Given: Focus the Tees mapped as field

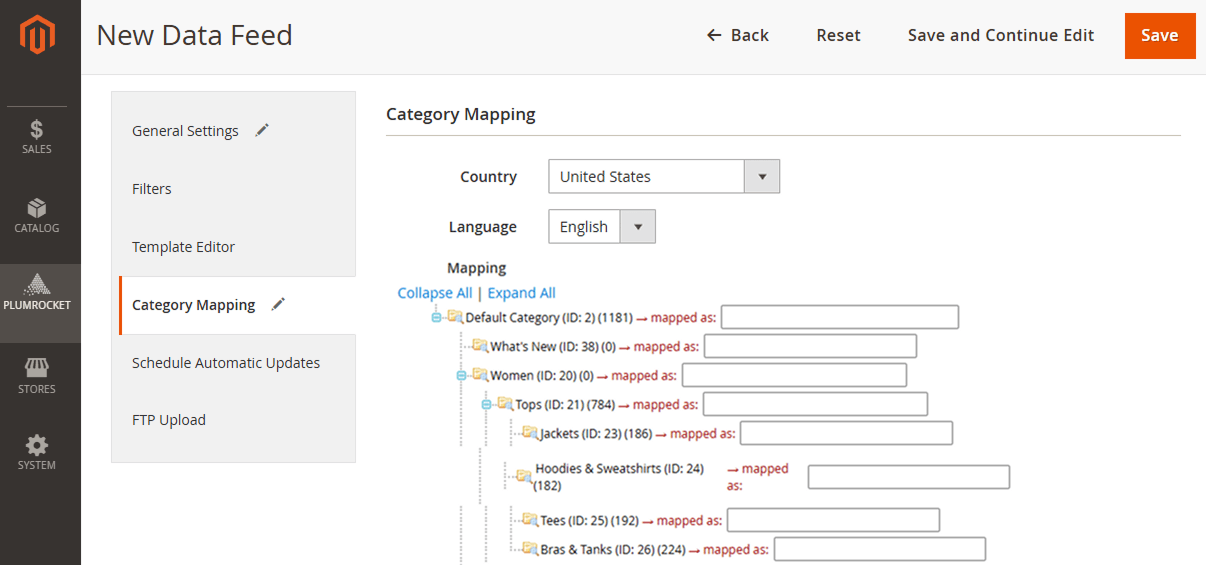Looking at the screenshot, I should [x=833, y=520].
